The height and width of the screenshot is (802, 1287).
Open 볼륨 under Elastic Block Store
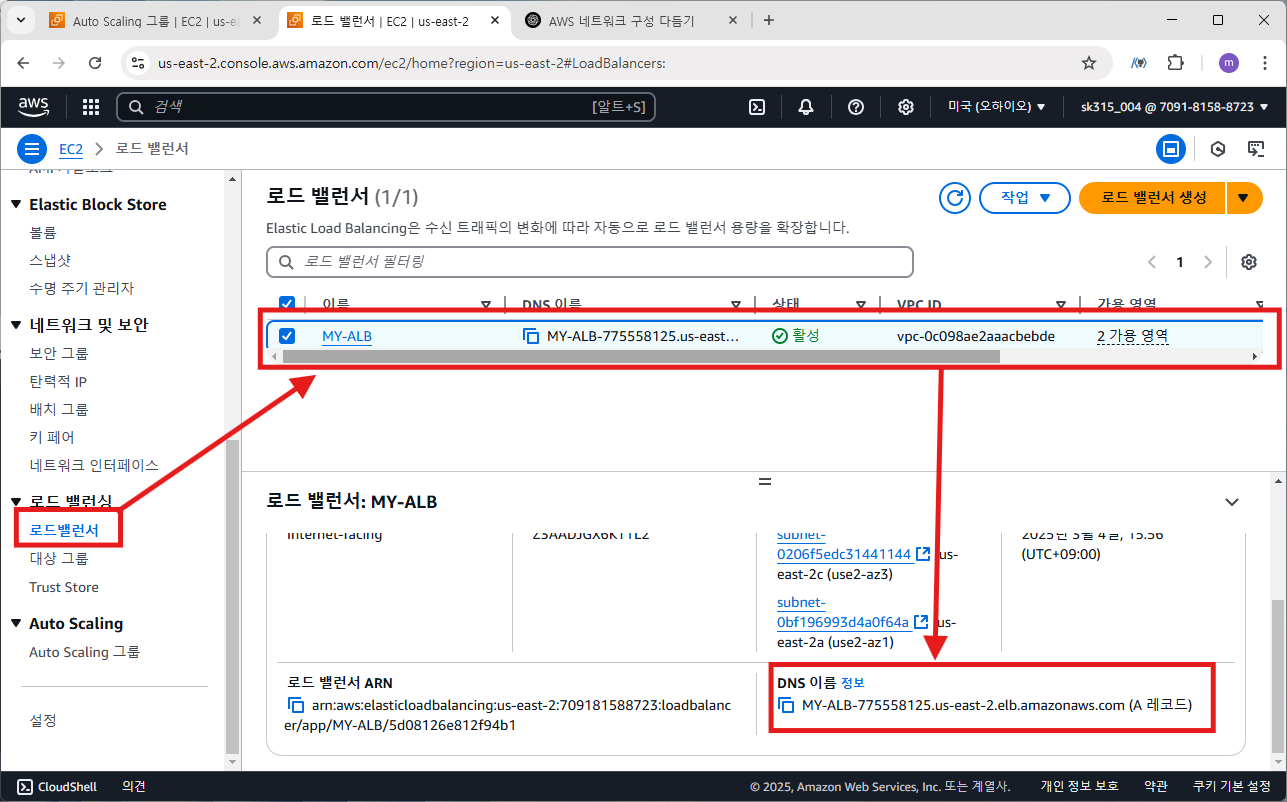[x=43, y=232]
